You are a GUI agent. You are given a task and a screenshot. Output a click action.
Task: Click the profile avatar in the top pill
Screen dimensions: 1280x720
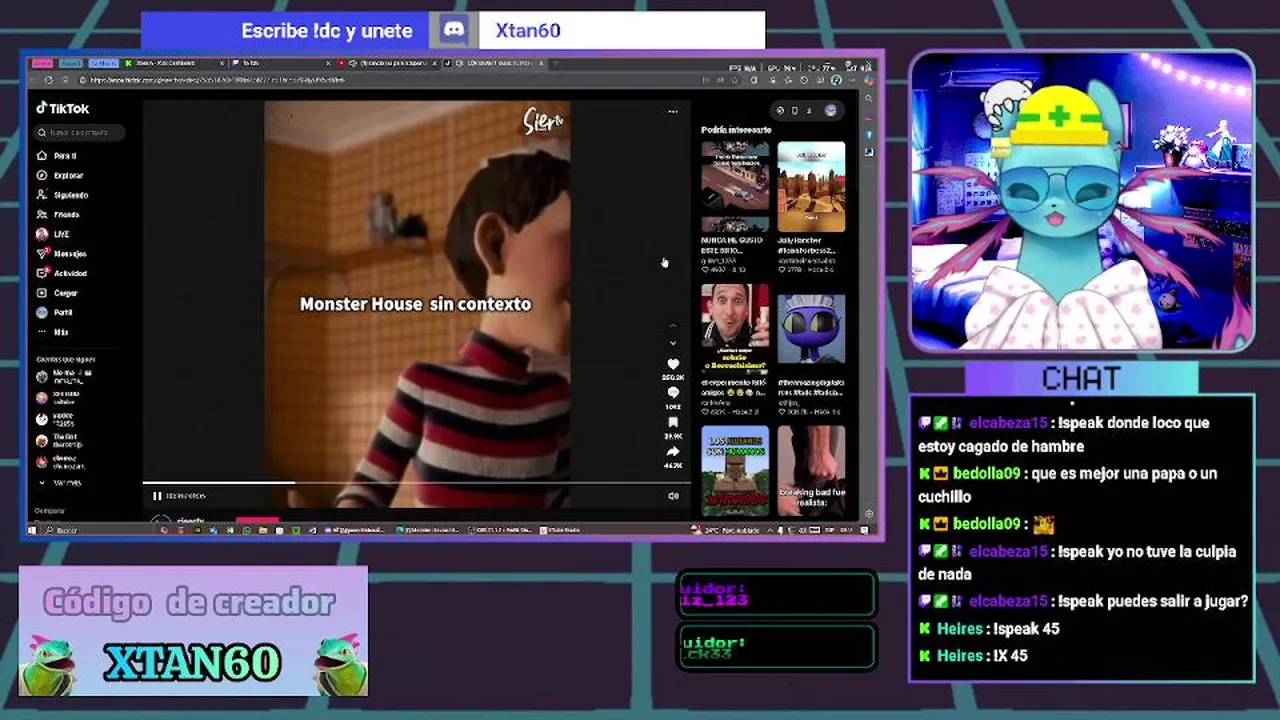click(x=830, y=111)
